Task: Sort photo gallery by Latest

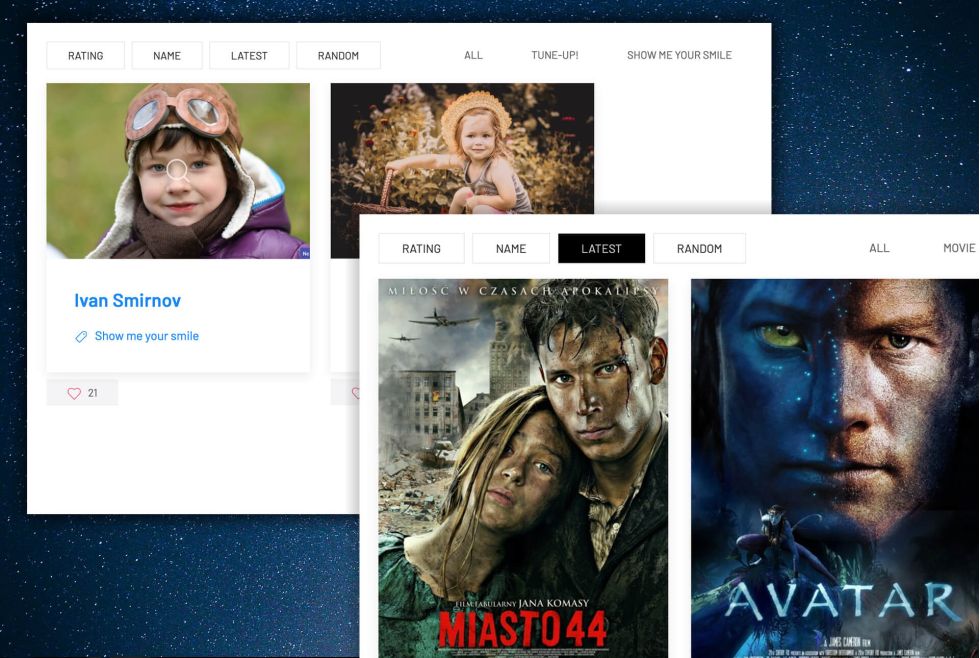Action: [x=249, y=56]
